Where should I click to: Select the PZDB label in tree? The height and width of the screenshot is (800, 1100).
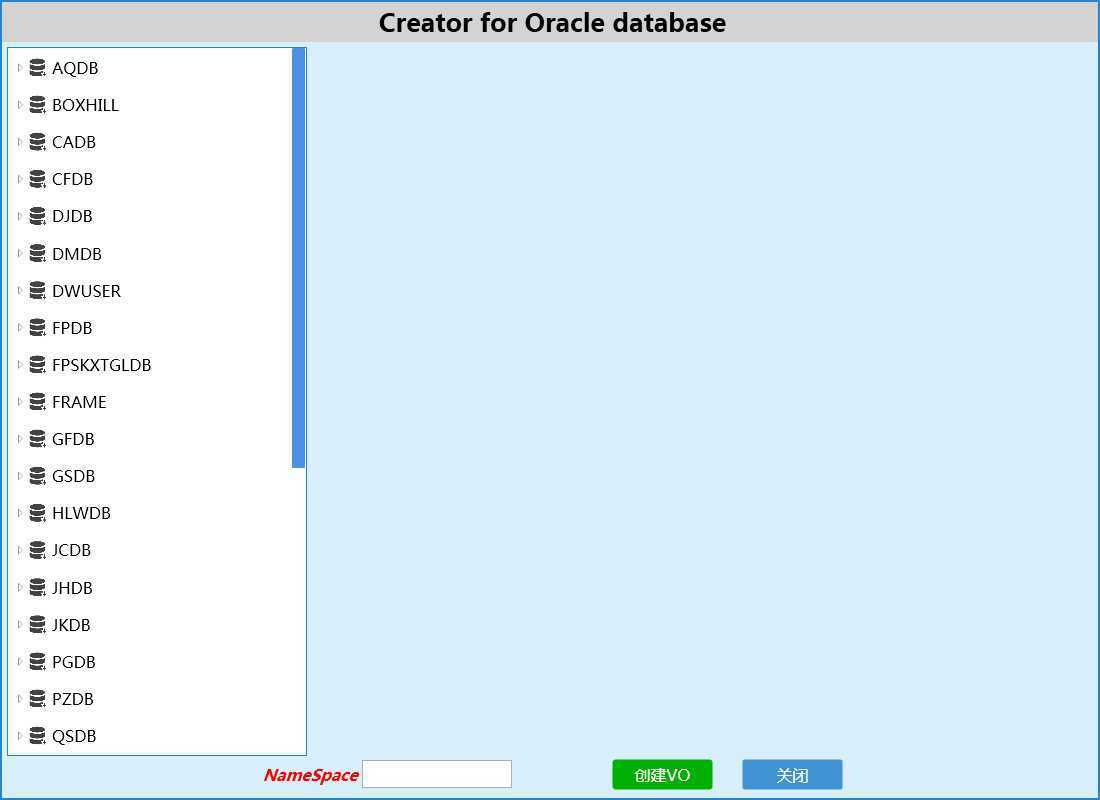tap(73, 700)
